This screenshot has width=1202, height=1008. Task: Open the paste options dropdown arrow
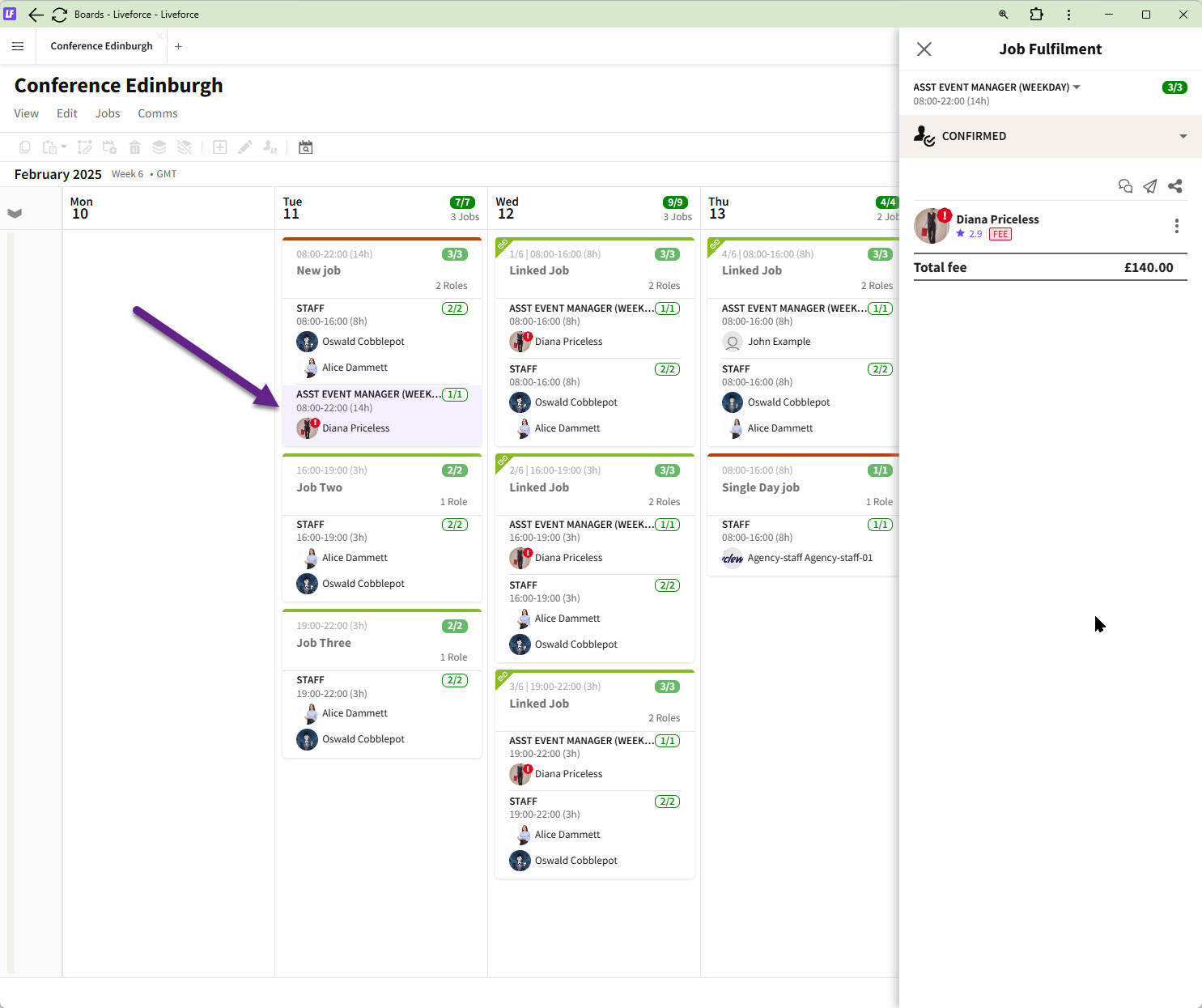tap(64, 147)
